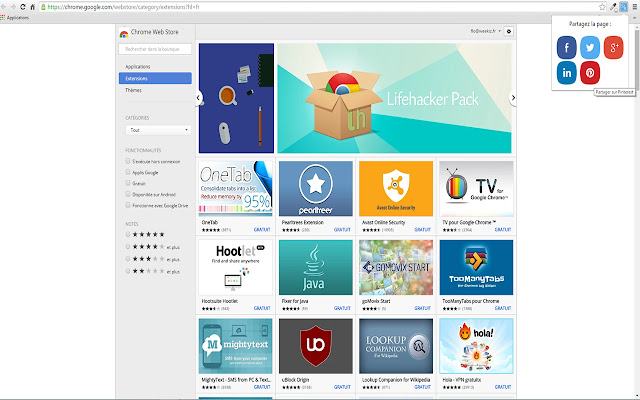640x400 pixels.
Task: Show next featured banner
Action: click(513, 98)
